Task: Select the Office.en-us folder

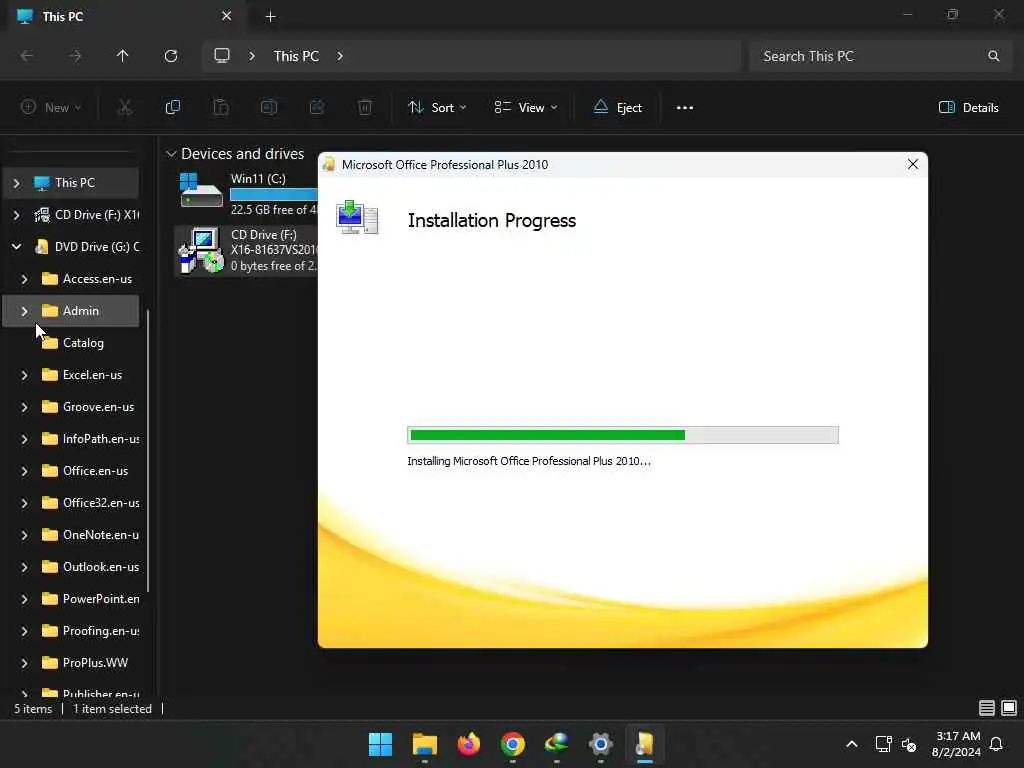Action: 95,471
